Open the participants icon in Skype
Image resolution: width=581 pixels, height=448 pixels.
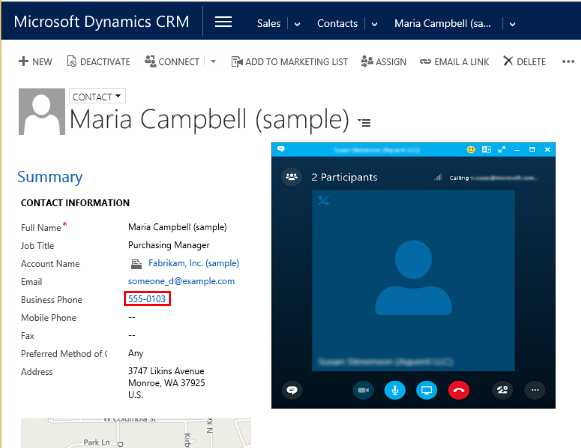pyautogui.click(x=292, y=177)
